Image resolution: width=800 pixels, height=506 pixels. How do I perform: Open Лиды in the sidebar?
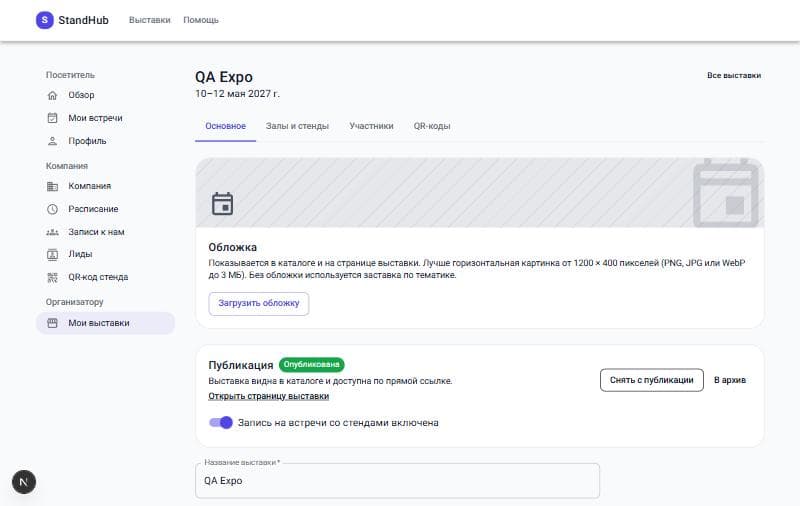[105, 255]
